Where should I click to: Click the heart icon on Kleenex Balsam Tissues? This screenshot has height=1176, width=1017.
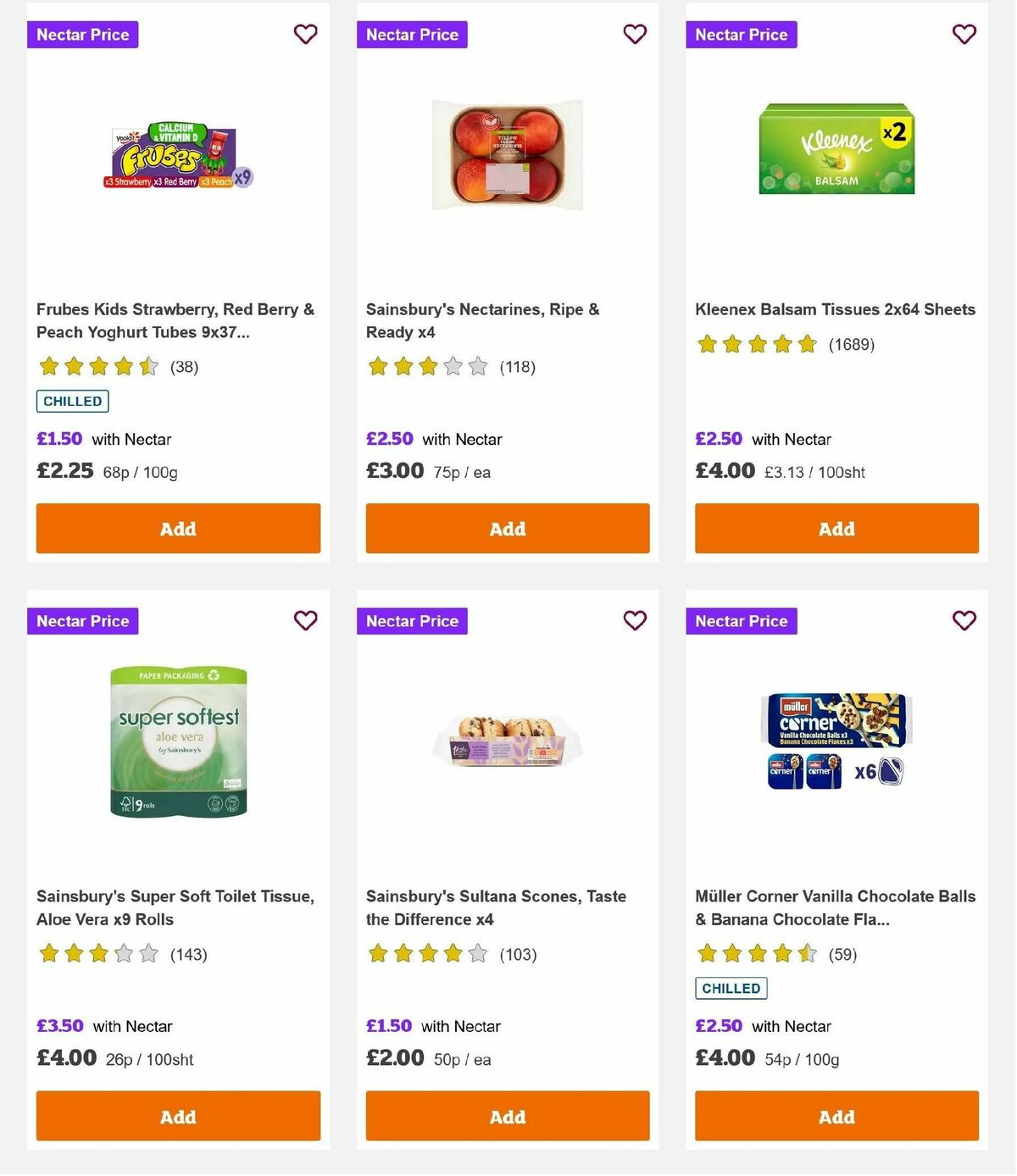click(x=964, y=35)
